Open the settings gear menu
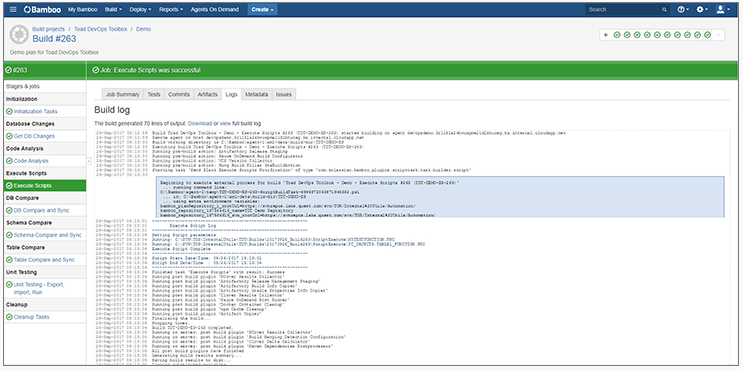Viewport: 743px width, 371px height. tap(702, 9)
